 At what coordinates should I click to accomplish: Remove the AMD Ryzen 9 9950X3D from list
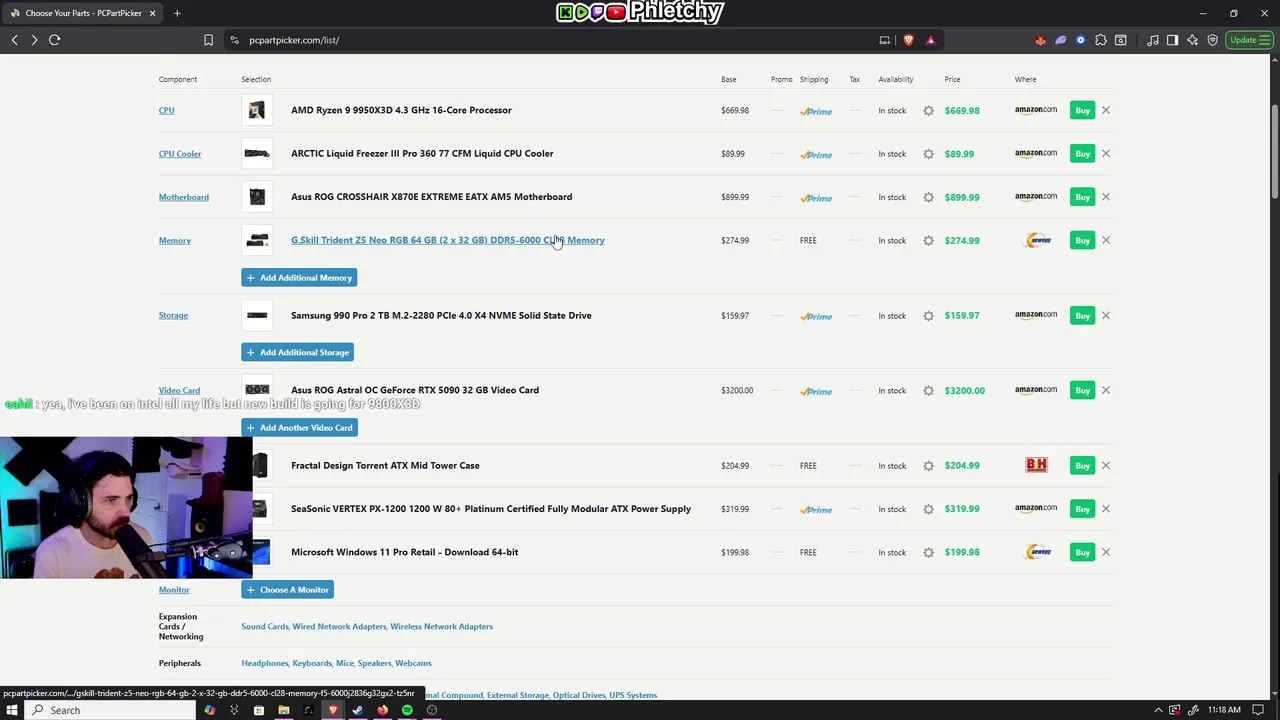tap(1106, 110)
